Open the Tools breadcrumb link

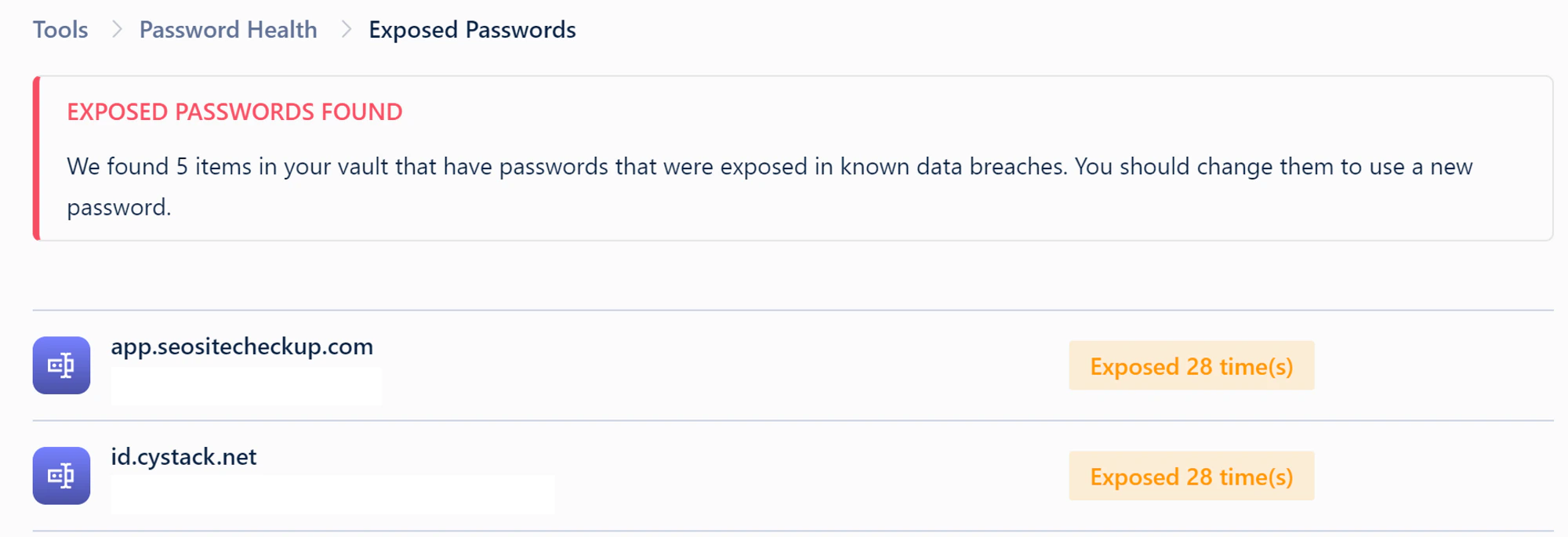pos(60,30)
